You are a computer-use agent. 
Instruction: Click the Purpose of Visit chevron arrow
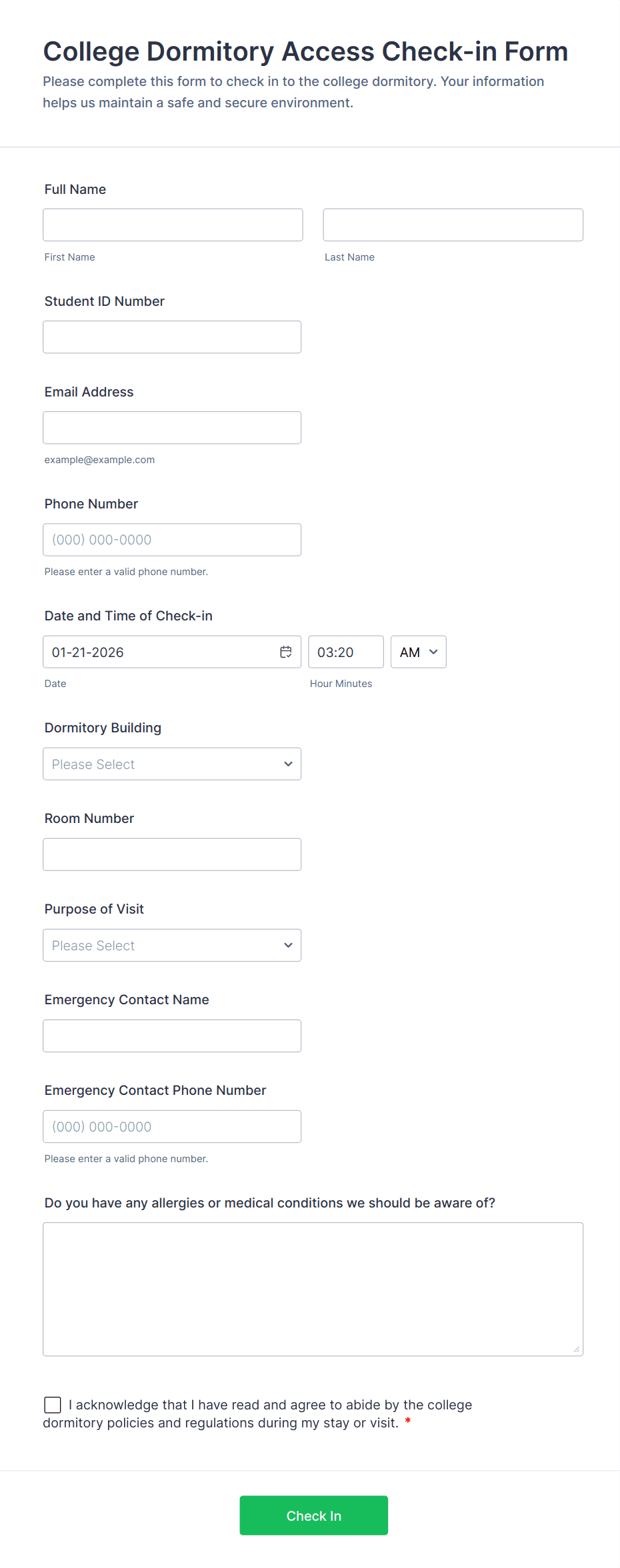click(x=288, y=945)
